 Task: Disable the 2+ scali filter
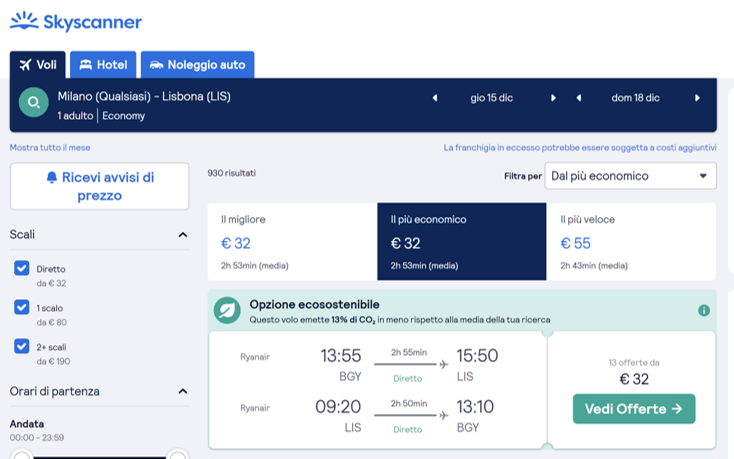click(22, 346)
